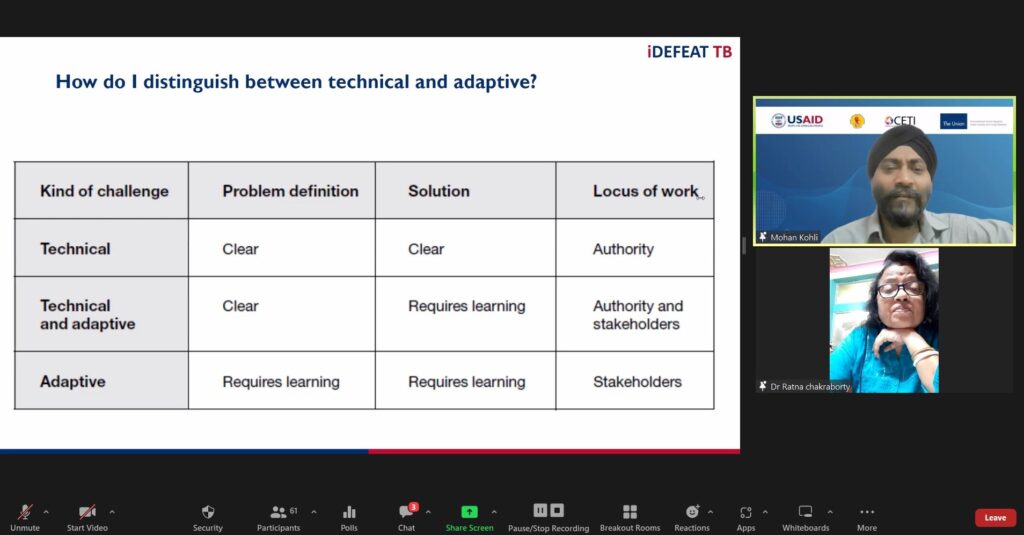The width and height of the screenshot is (1024, 535).
Task: Select Mohan Kohli's video tile
Action: click(884, 171)
